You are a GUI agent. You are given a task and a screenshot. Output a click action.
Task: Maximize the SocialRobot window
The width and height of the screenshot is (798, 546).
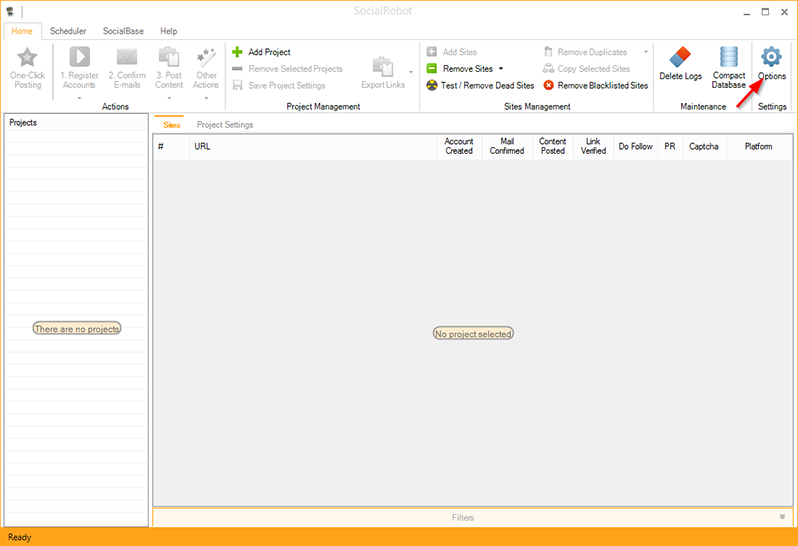tap(765, 12)
